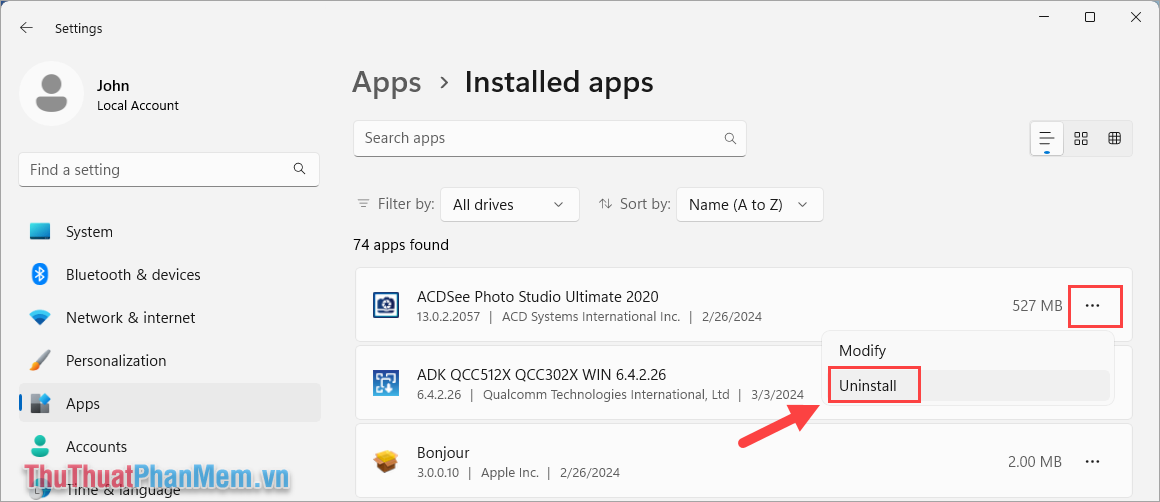
Task: Click the magnifier in Find a setting
Action: pos(300,169)
